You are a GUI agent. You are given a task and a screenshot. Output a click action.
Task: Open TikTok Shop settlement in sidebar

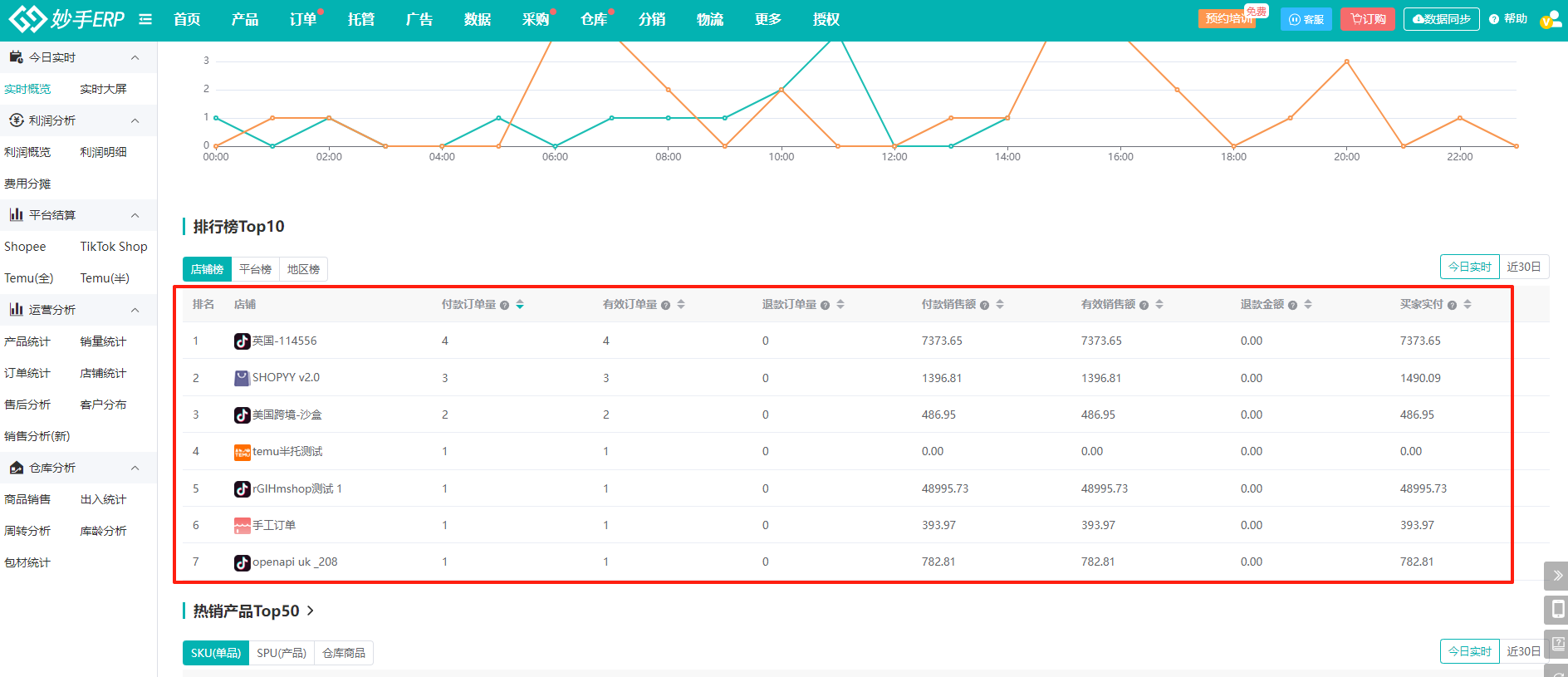pos(114,247)
